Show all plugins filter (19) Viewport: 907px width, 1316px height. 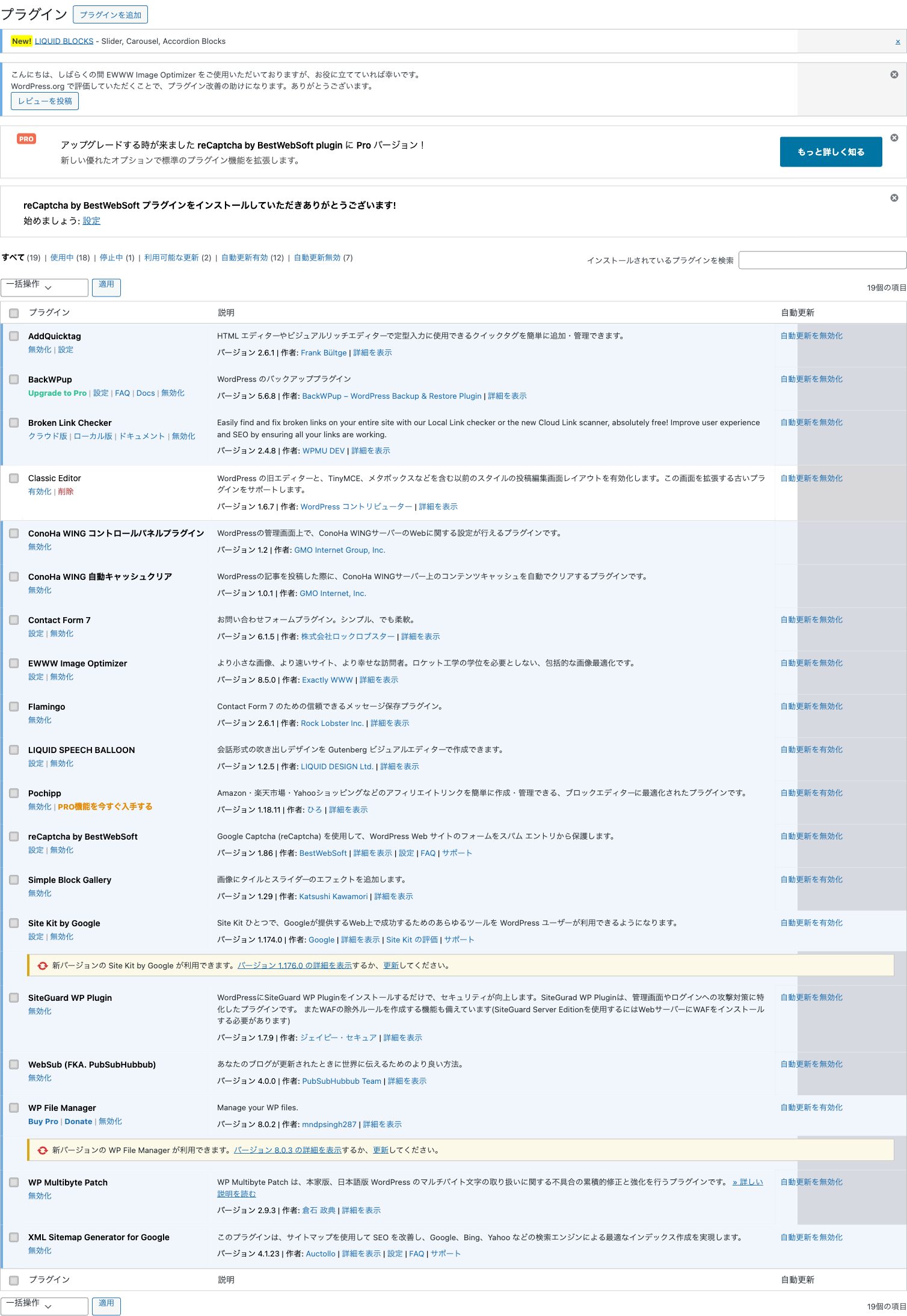pos(21,257)
